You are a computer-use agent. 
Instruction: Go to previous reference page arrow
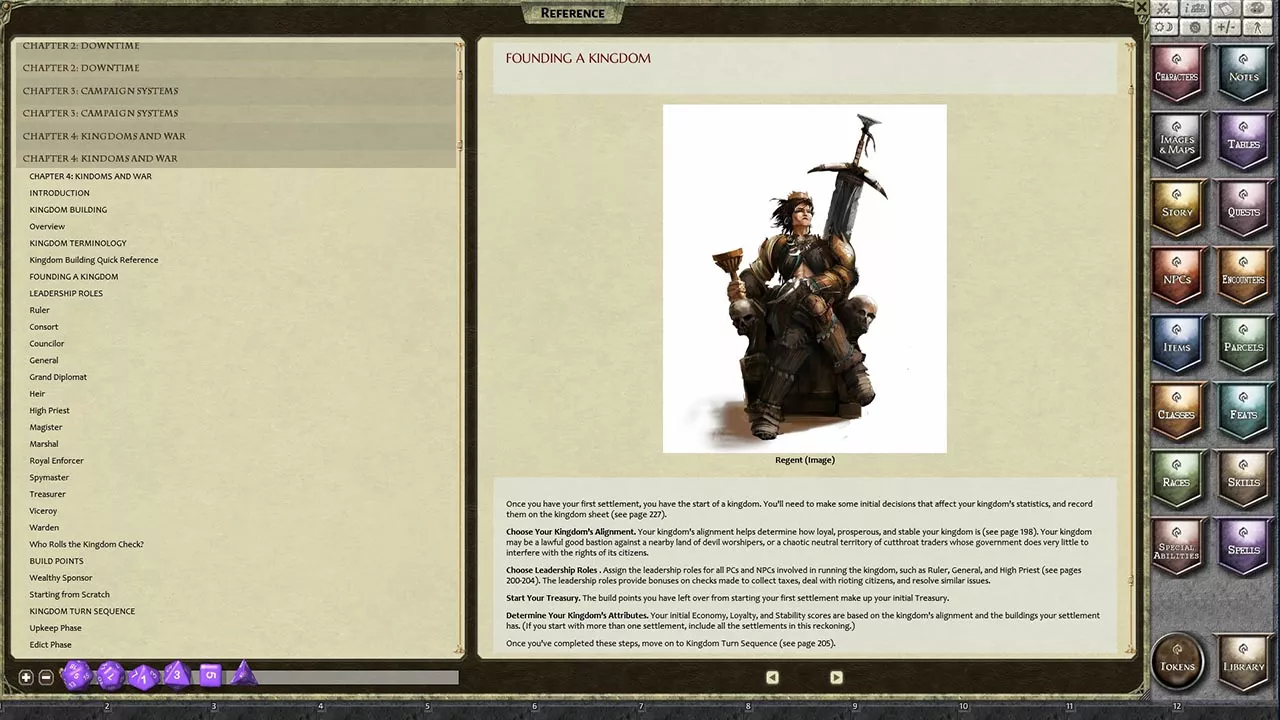point(772,677)
